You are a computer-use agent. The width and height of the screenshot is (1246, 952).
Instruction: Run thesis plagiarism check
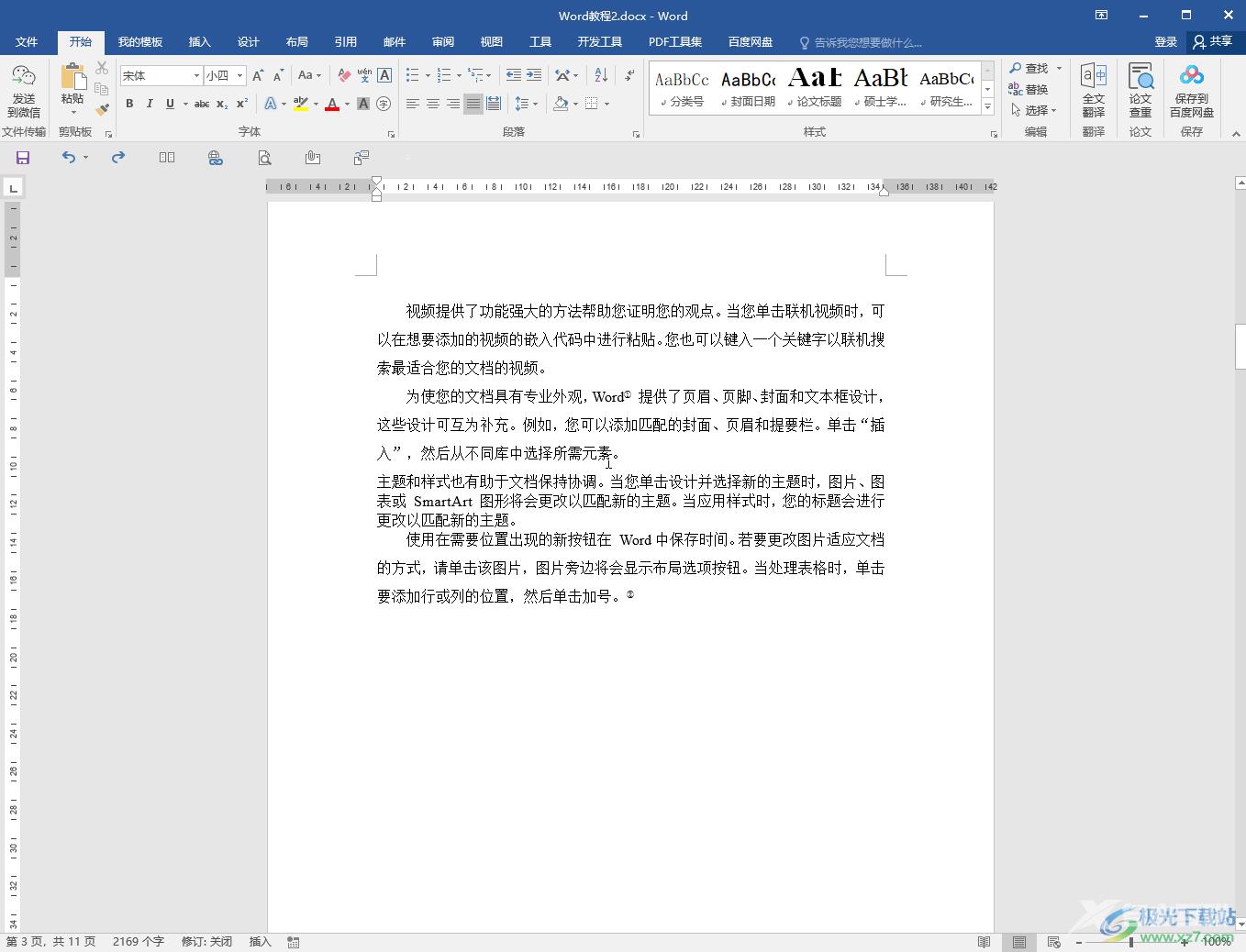point(1140,91)
